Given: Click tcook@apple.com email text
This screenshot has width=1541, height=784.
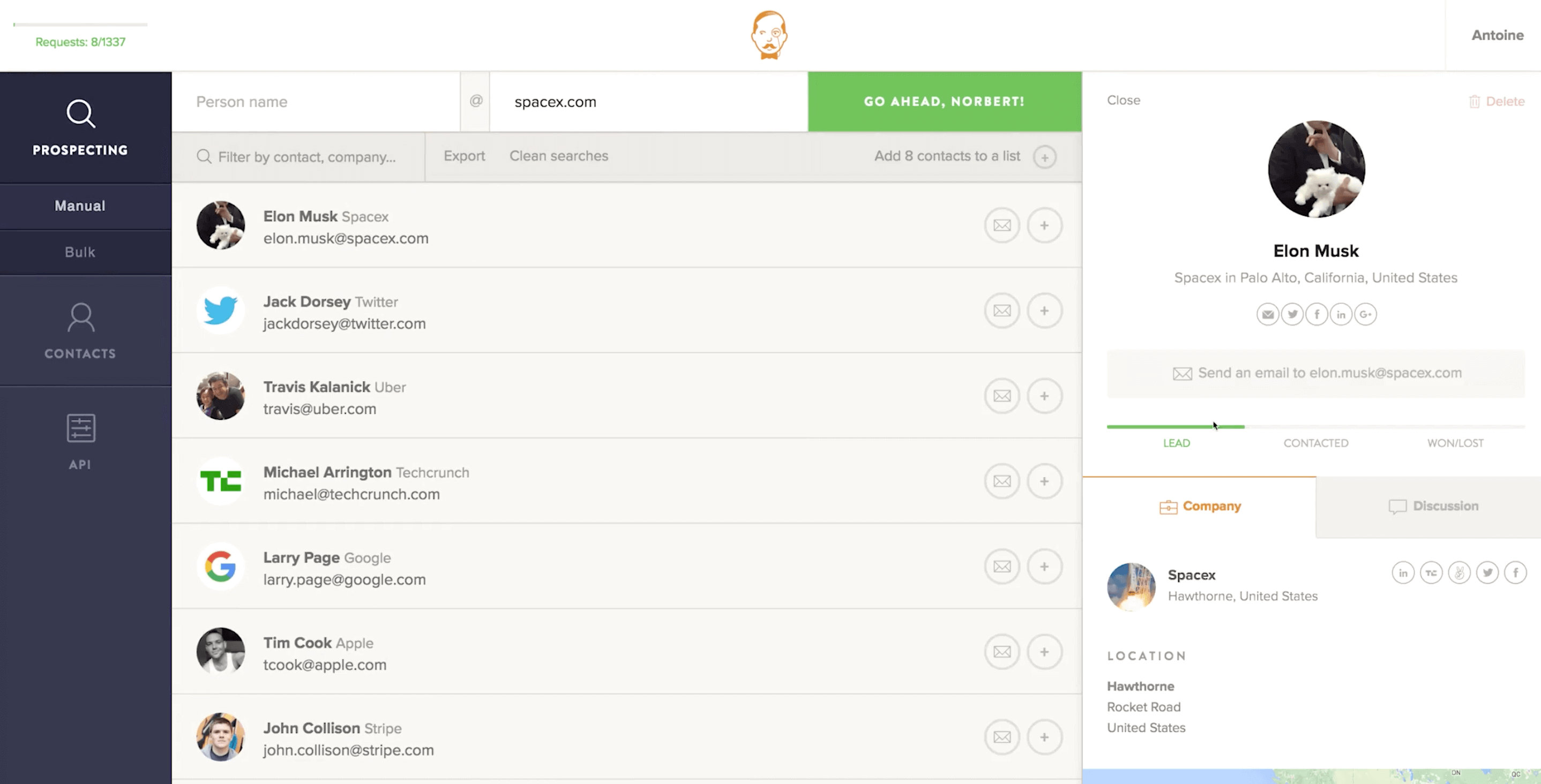Looking at the screenshot, I should click(x=325, y=665).
